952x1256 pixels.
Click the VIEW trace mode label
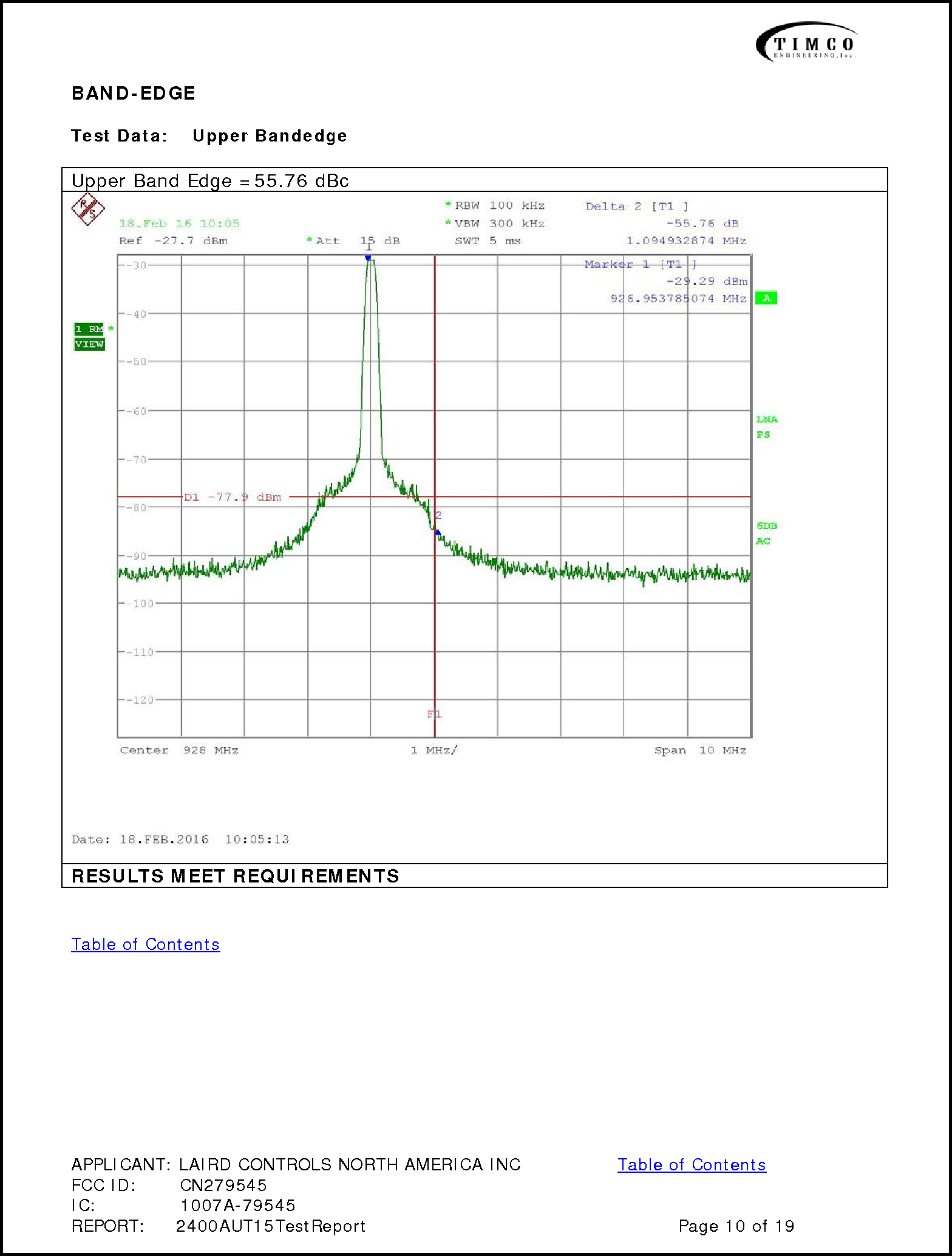(x=89, y=344)
